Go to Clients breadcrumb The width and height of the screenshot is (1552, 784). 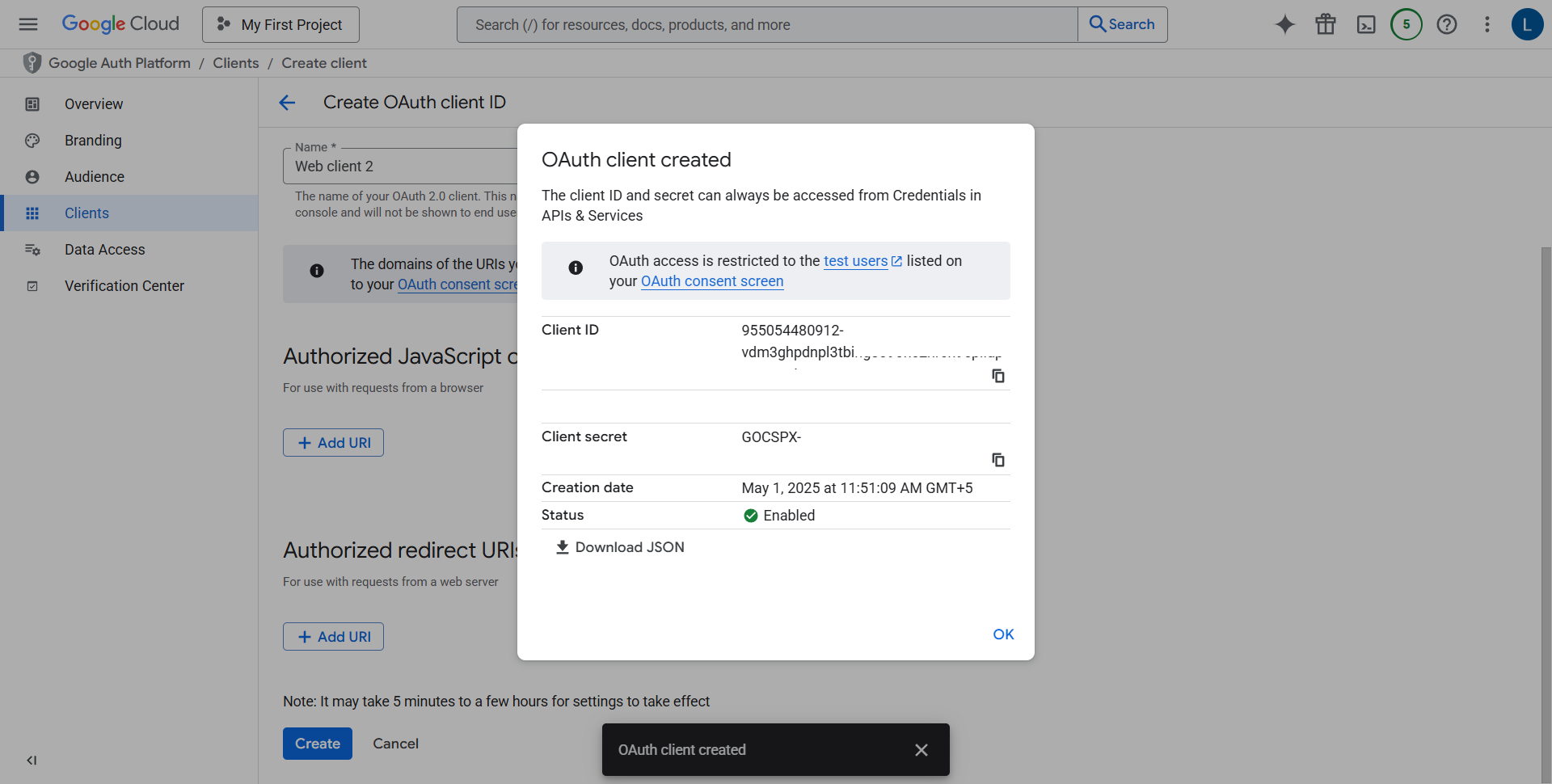click(236, 63)
